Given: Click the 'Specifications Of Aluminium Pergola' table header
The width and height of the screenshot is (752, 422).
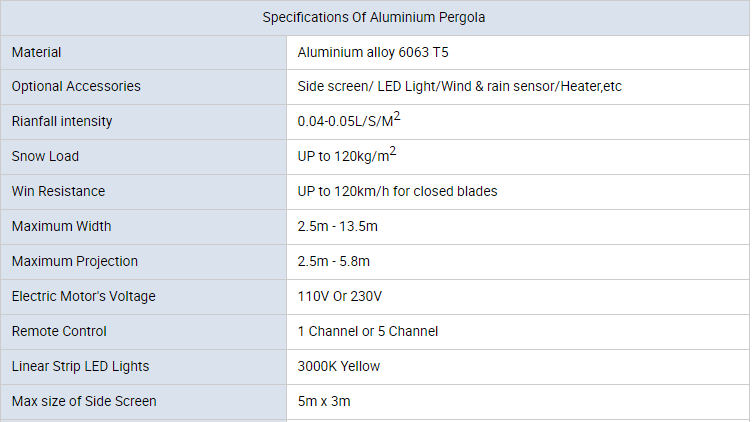Looking at the screenshot, I should (x=374, y=18).
